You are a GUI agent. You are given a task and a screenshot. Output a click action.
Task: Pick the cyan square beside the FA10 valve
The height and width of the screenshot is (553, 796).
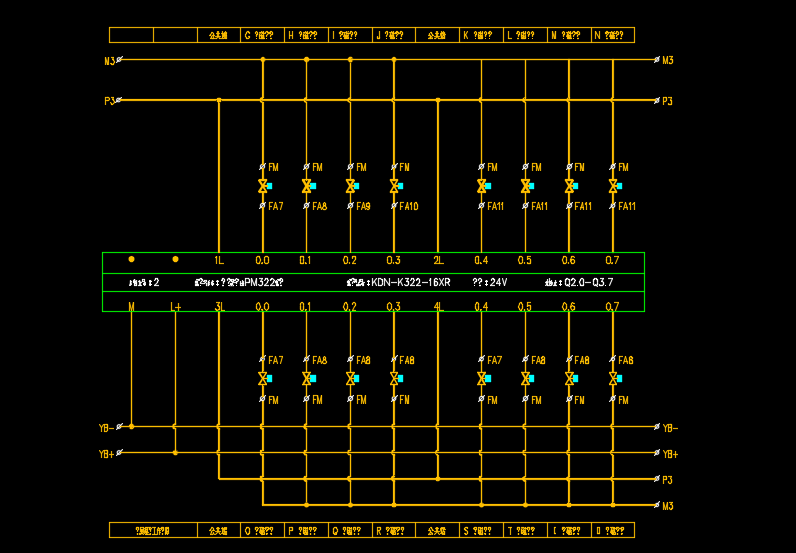click(401, 186)
